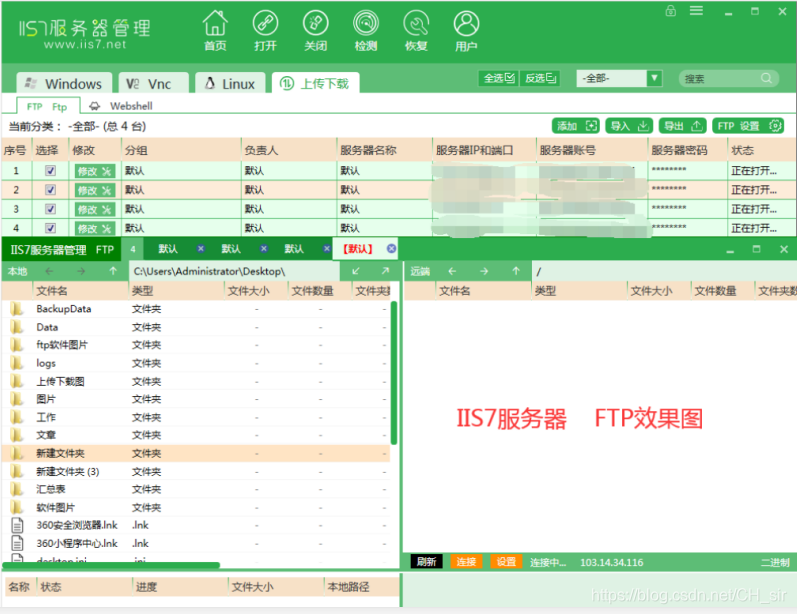This screenshot has width=797, height=614.
Task: Click the orange 连接 connect button
Action: (x=466, y=562)
